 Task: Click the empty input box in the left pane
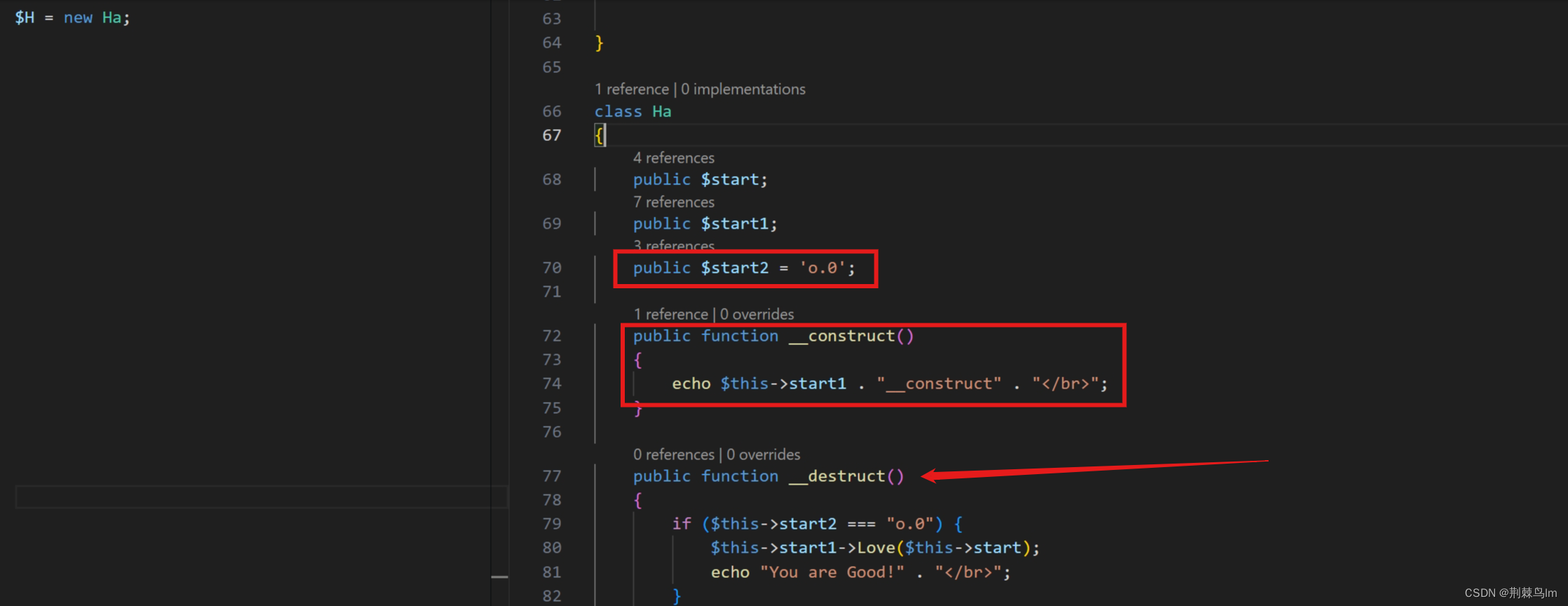click(x=262, y=497)
